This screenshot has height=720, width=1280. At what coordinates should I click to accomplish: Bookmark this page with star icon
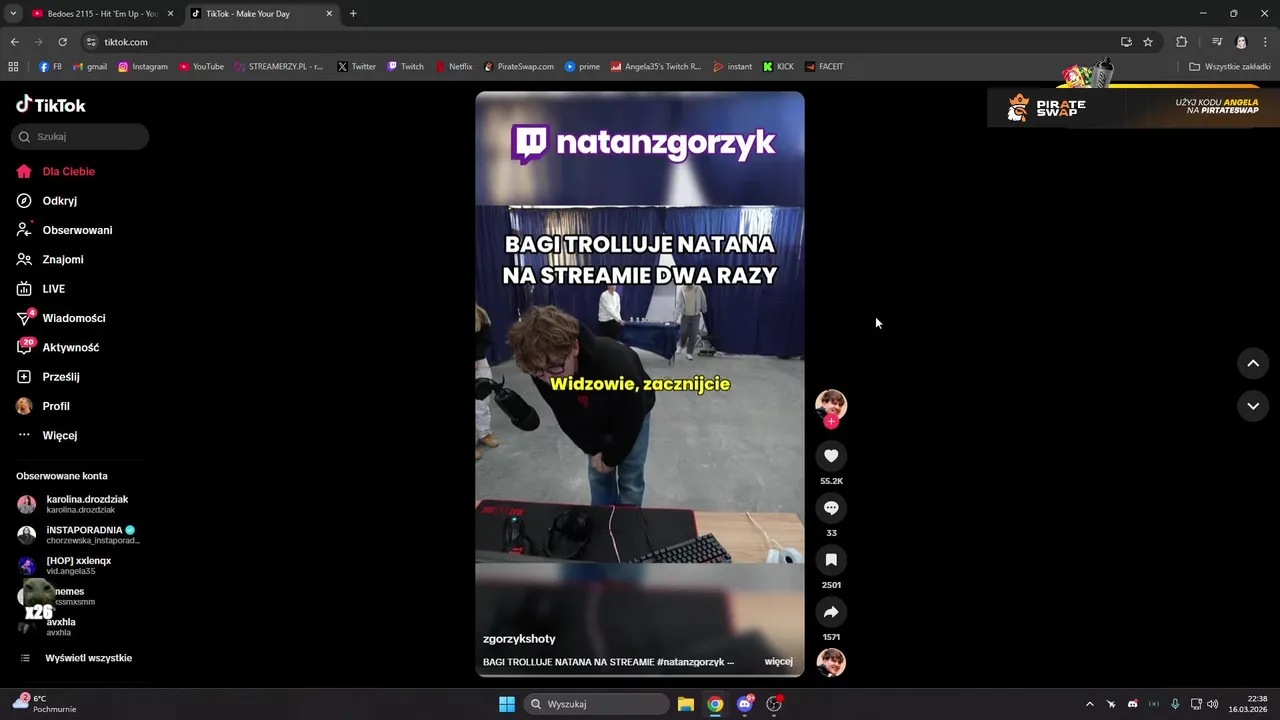[x=1148, y=42]
